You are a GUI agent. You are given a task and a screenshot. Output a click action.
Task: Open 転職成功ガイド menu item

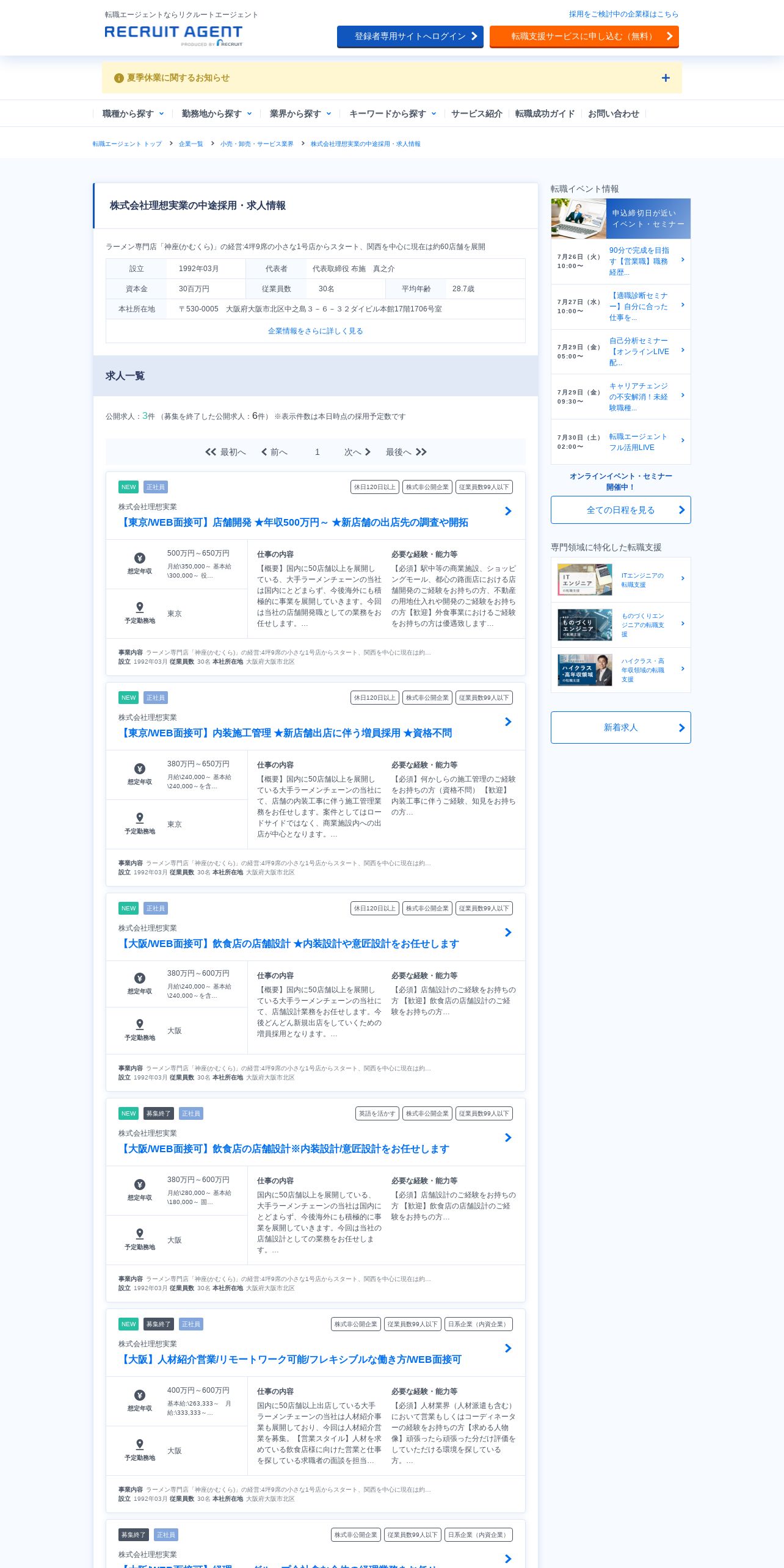tap(545, 114)
